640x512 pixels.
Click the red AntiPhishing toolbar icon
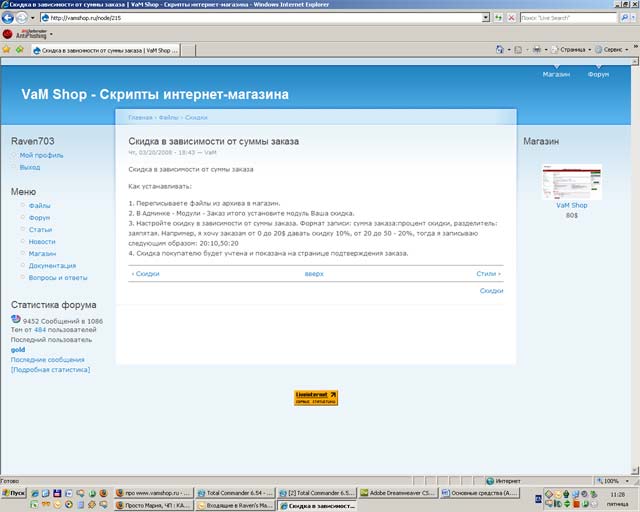coord(7,34)
